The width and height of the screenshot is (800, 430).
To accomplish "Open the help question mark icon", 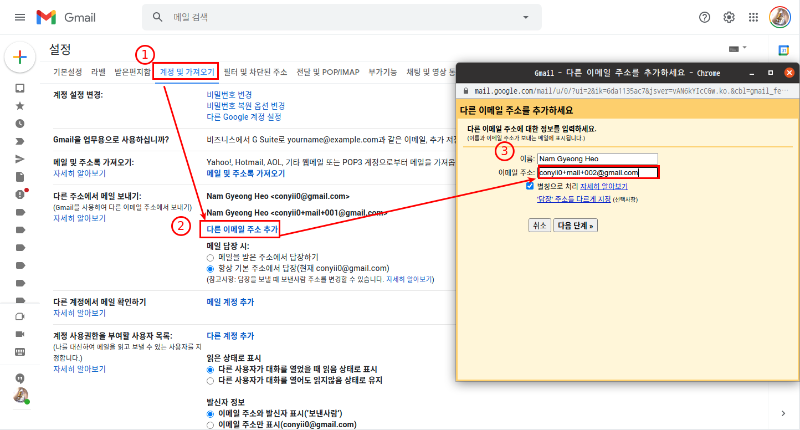I will [705, 17].
